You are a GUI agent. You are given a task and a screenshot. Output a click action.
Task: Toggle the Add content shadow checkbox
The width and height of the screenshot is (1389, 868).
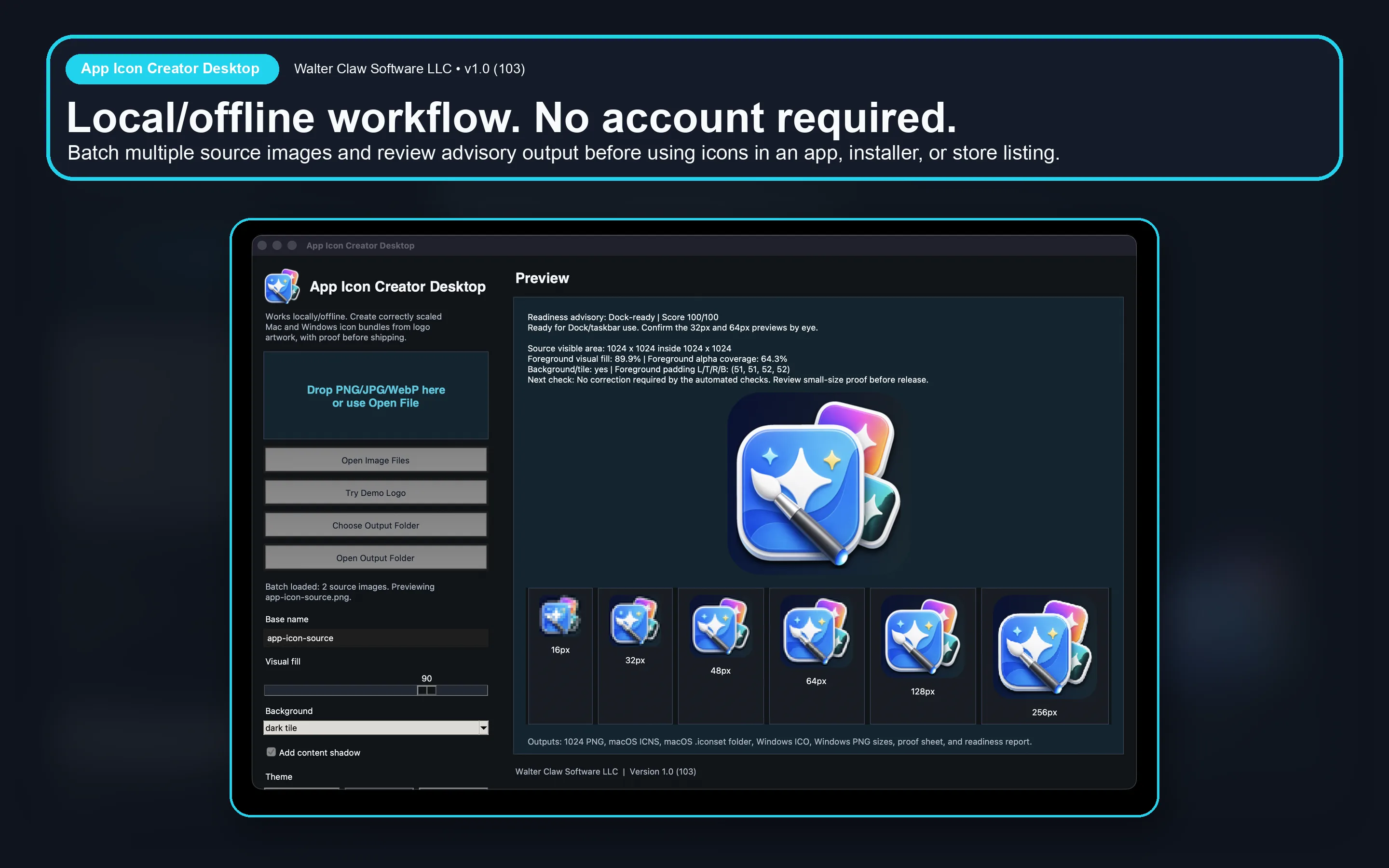coord(271,752)
